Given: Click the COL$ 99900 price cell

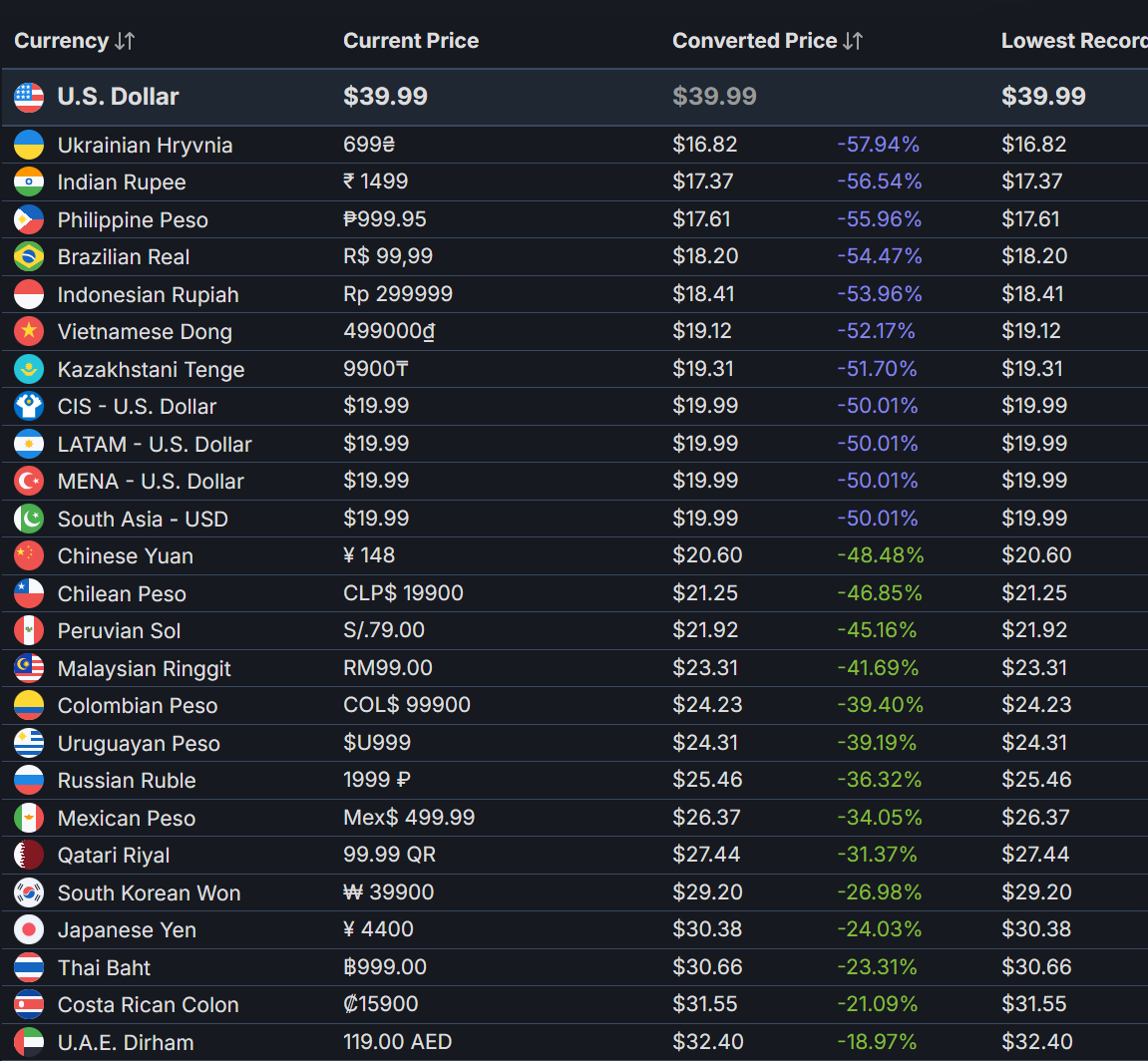Looking at the screenshot, I should click(406, 704).
